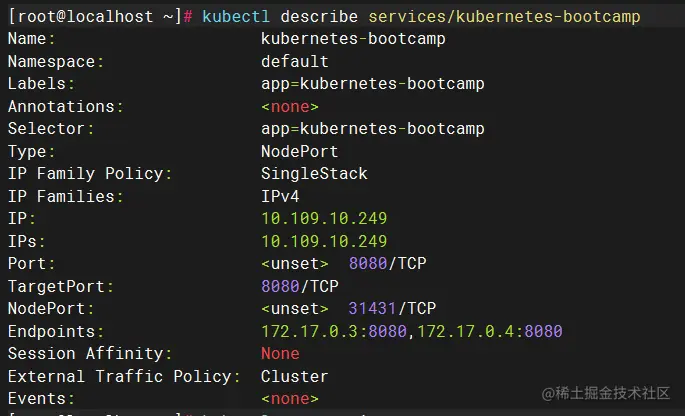Viewport: 685px width, 416px height.
Task: Click the 'Type:' label
Action: tap(31, 152)
